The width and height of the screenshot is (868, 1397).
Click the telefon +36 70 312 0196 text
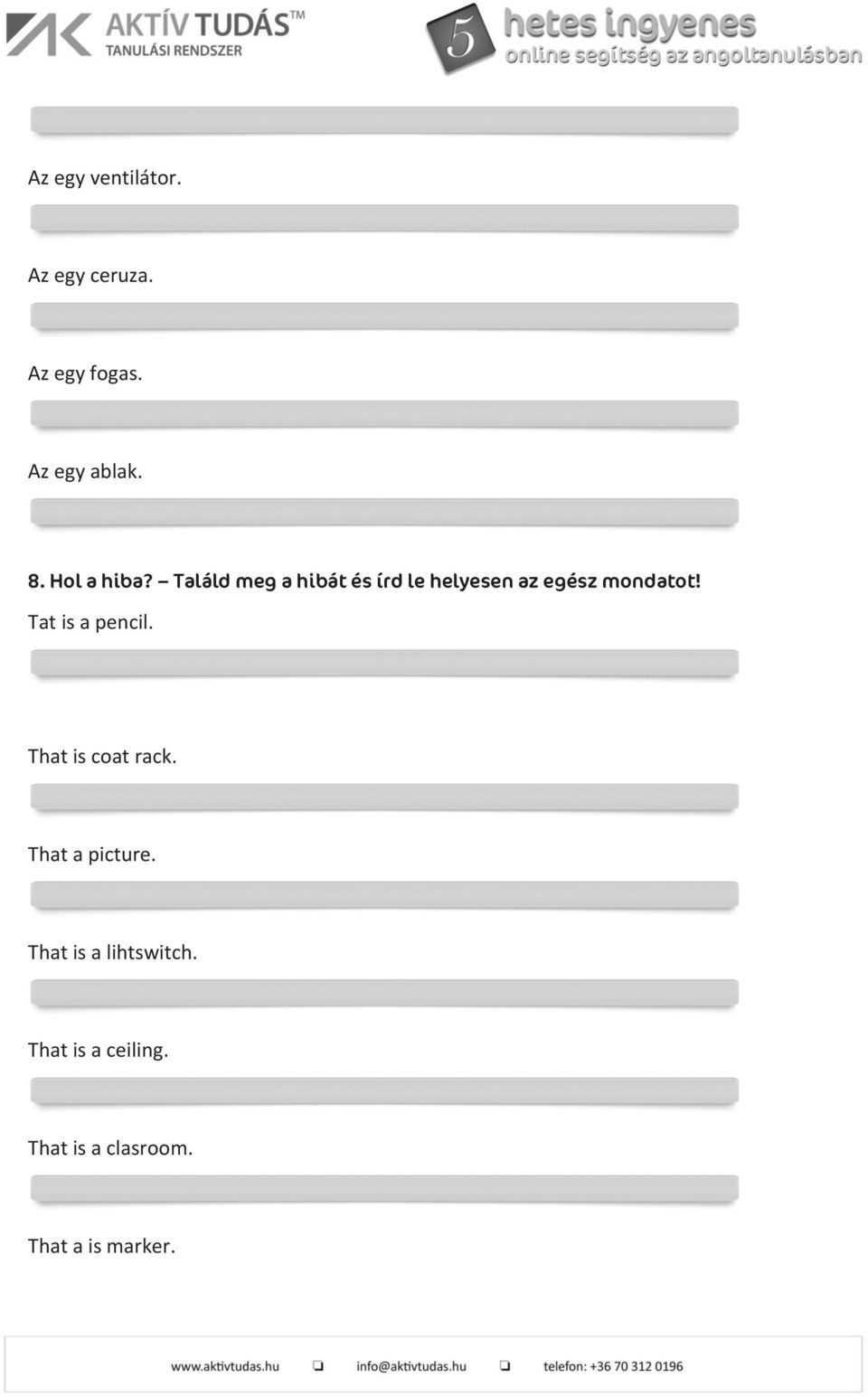point(613,1366)
